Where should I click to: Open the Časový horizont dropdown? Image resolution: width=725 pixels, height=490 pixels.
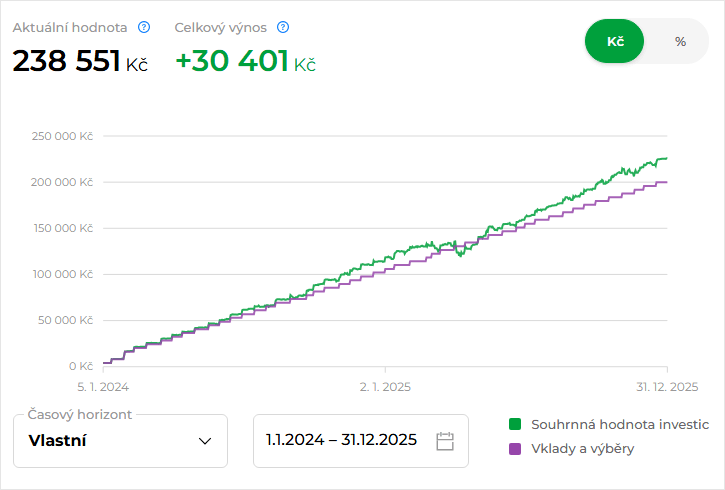coord(120,441)
